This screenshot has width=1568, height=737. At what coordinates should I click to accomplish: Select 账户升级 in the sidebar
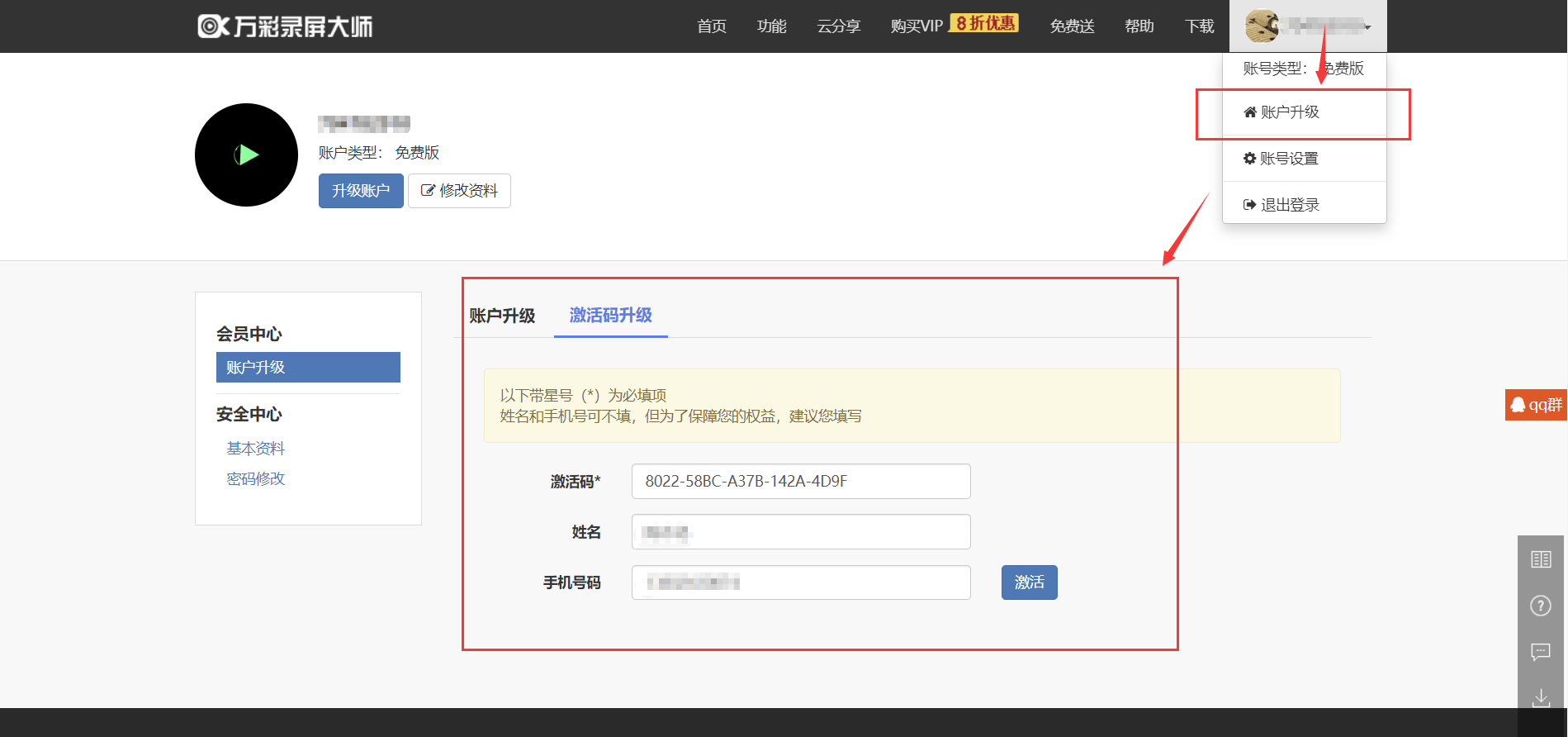pos(308,368)
